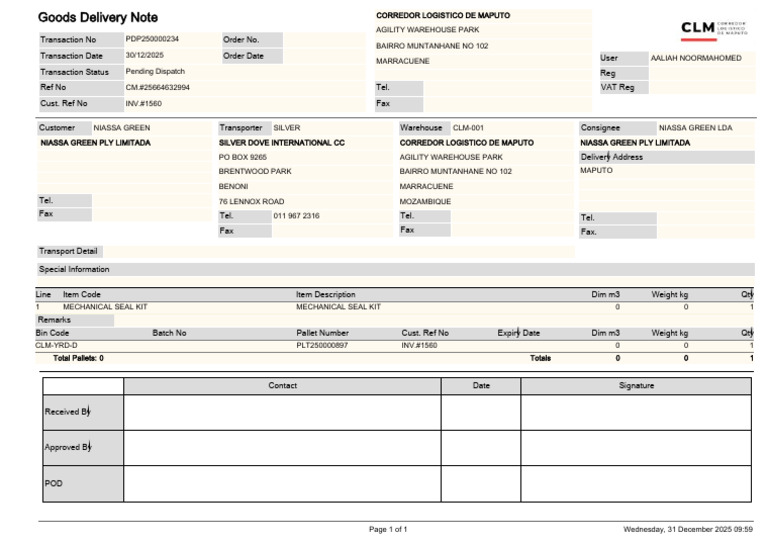
Task: Select header address 'BAIRRO MUNTANHANE NO 102'
Action: 432,46
